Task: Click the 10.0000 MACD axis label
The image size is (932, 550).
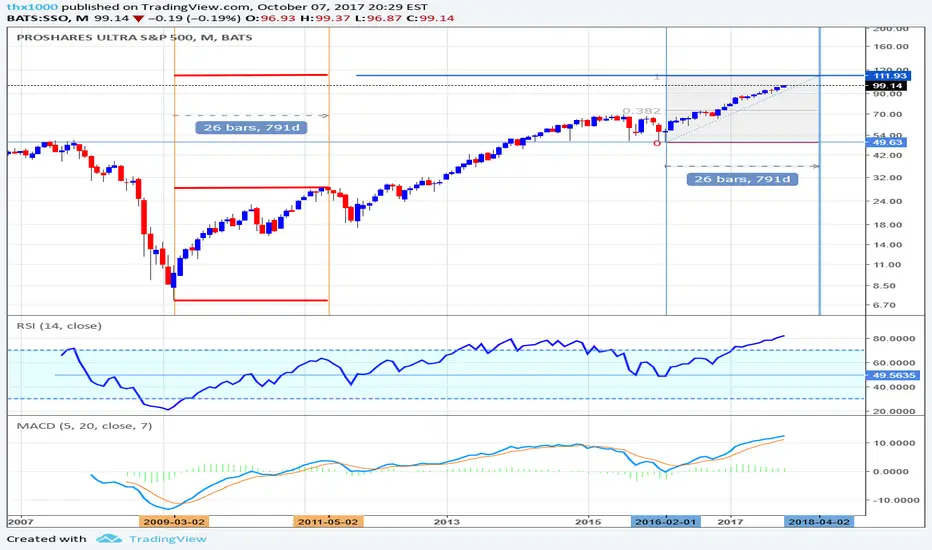Action: click(x=893, y=443)
